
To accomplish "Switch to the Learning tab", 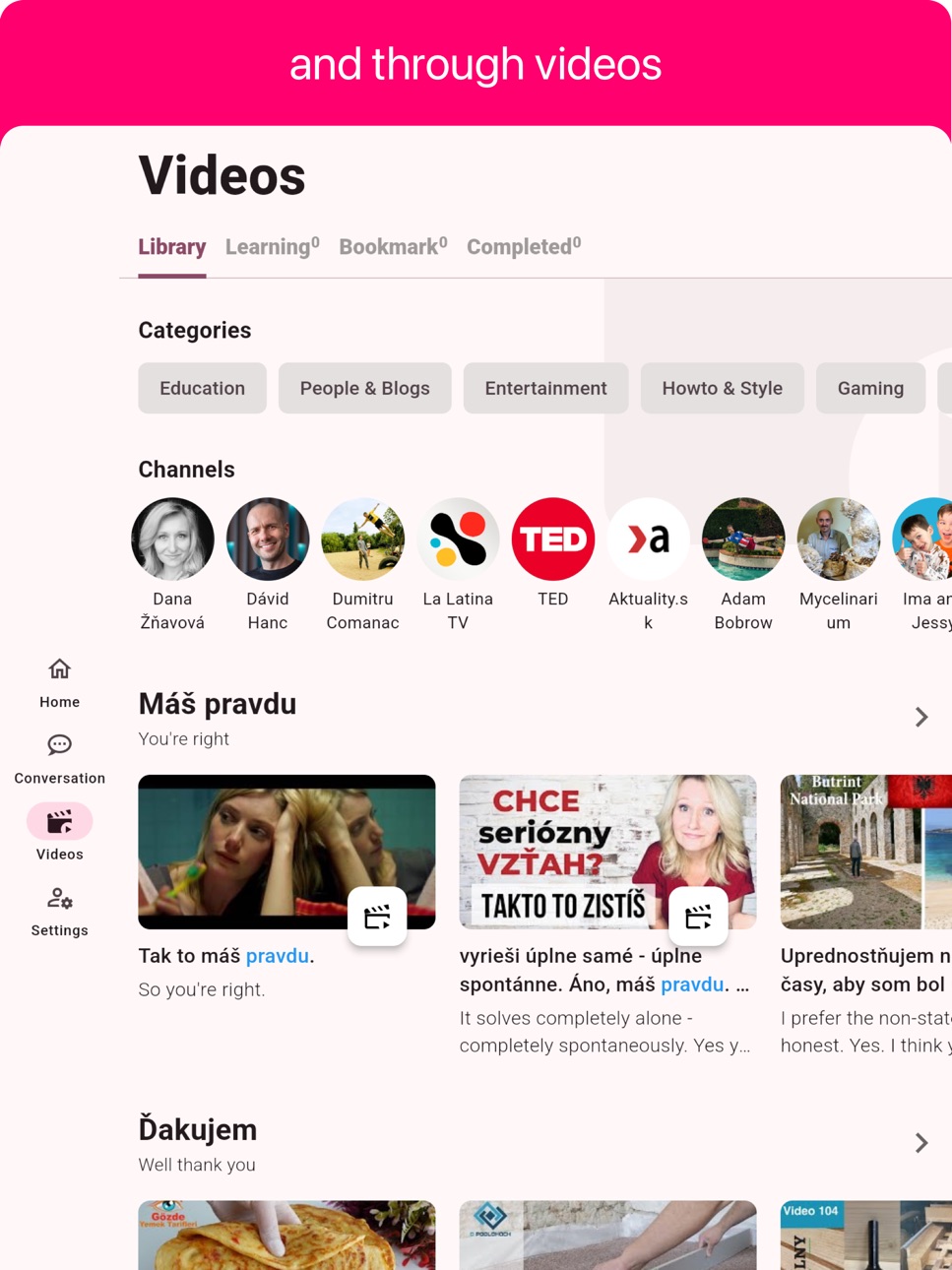I will tap(273, 247).
